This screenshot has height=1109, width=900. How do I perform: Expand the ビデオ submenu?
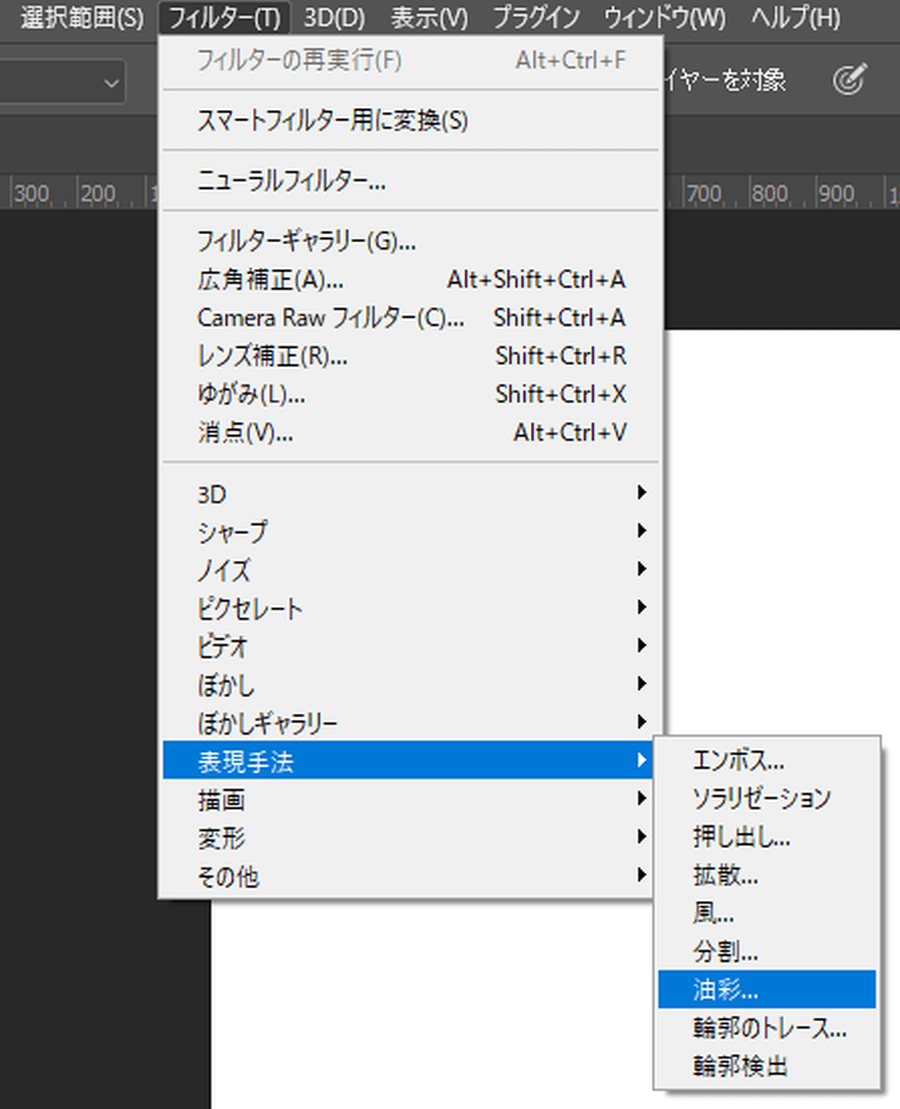pos(410,646)
